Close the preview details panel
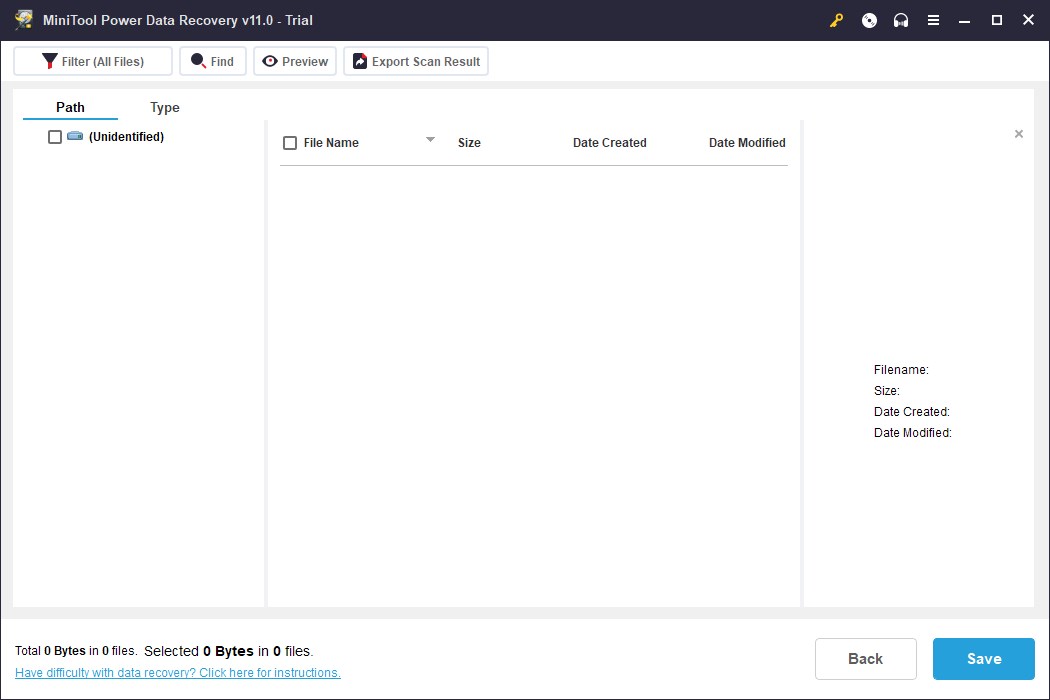This screenshot has height=700, width=1050. pyautogui.click(x=1019, y=134)
